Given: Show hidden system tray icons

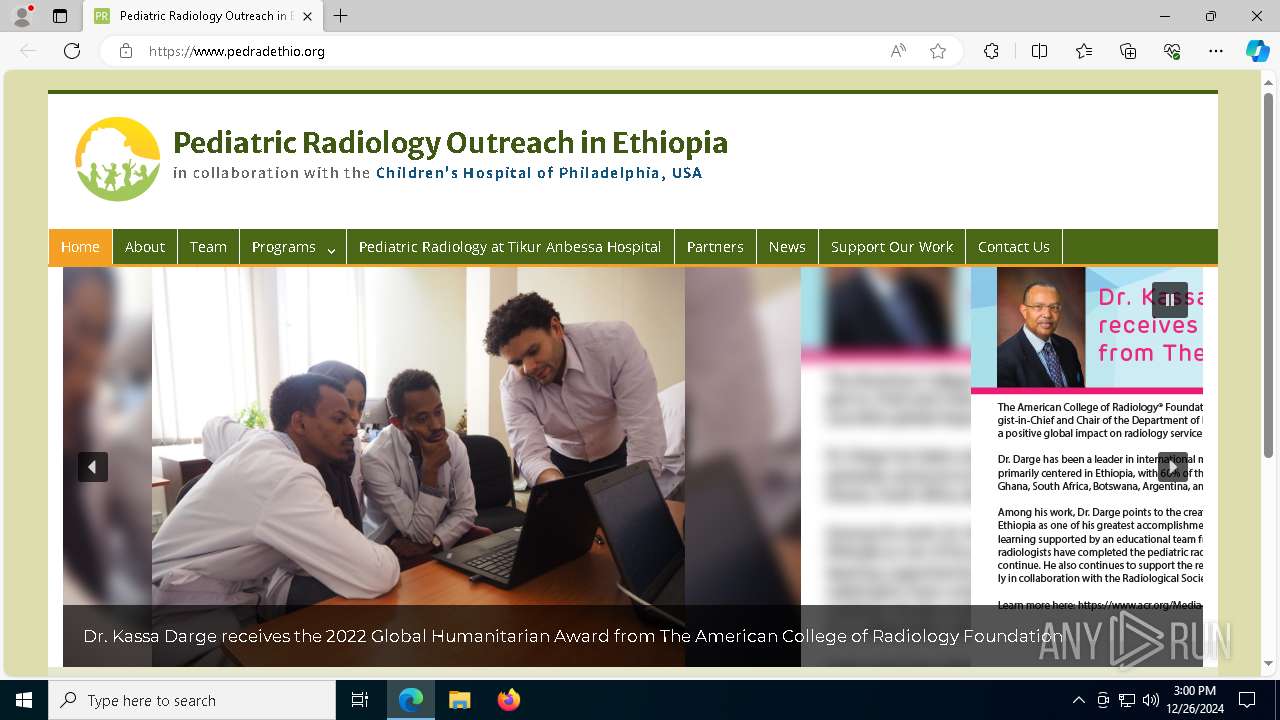Looking at the screenshot, I should [1078, 700].
